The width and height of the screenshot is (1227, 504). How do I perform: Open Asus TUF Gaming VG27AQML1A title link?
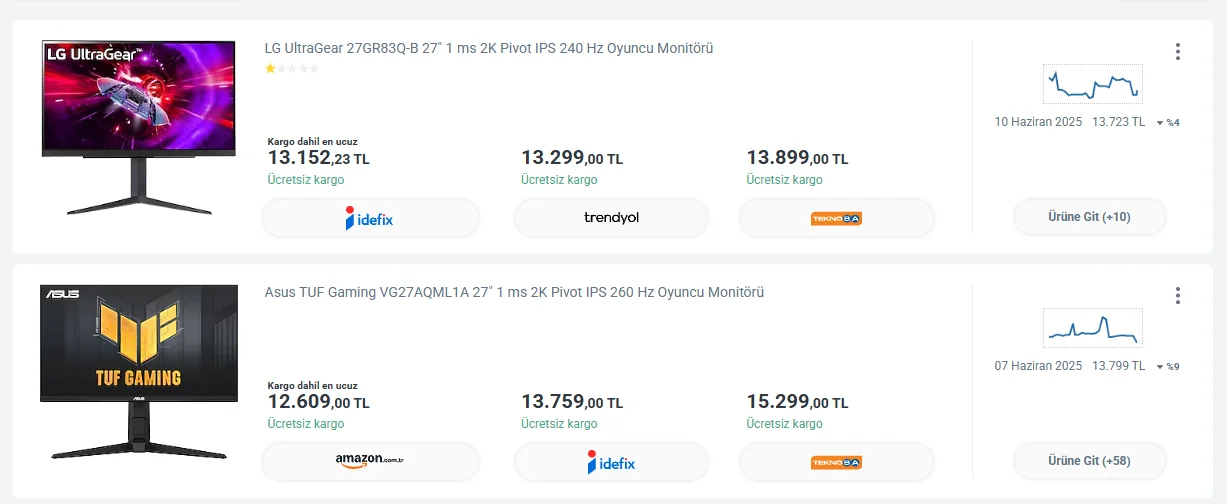(514, 292)
